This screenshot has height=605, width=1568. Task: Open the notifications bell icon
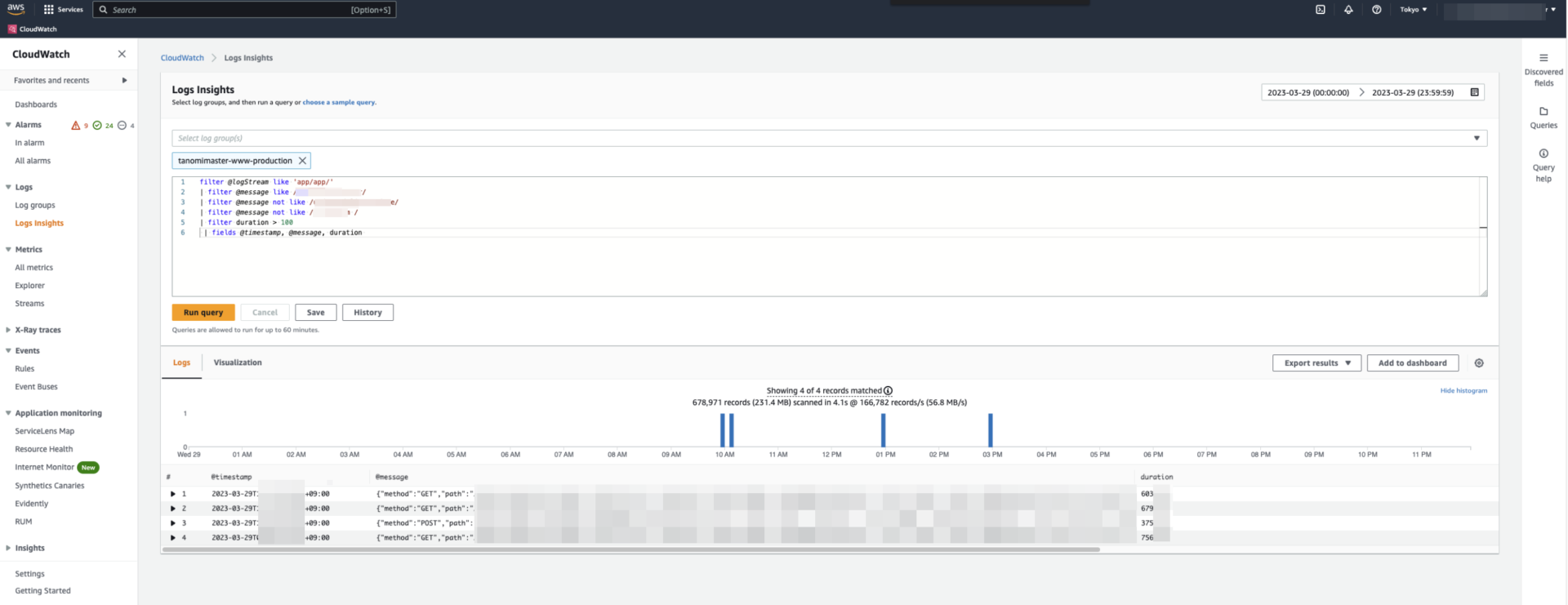click(1348, 10)
